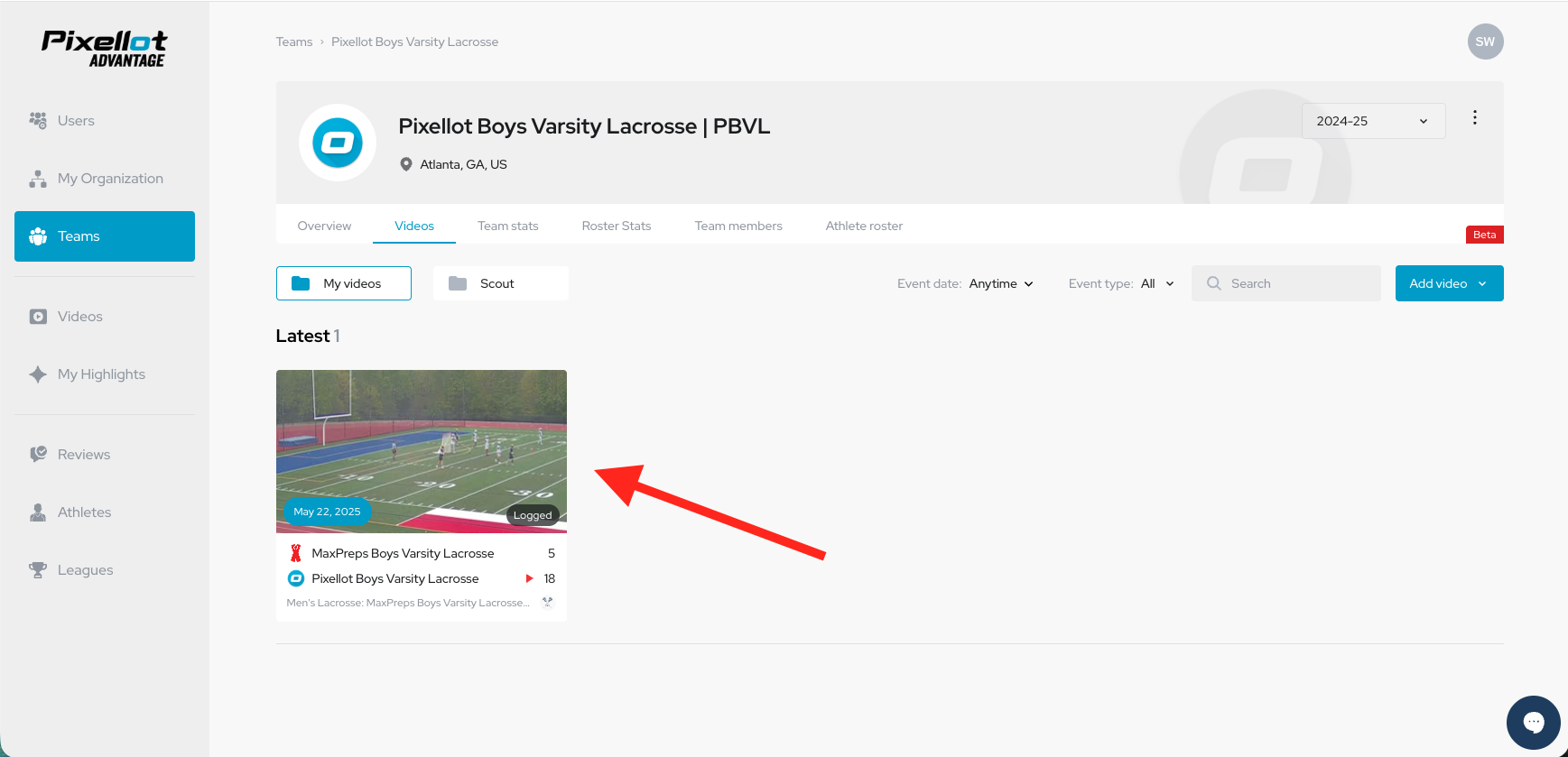Open the My Organization icon in the sidebar
1568x757 pixels.
pos(38,179)
